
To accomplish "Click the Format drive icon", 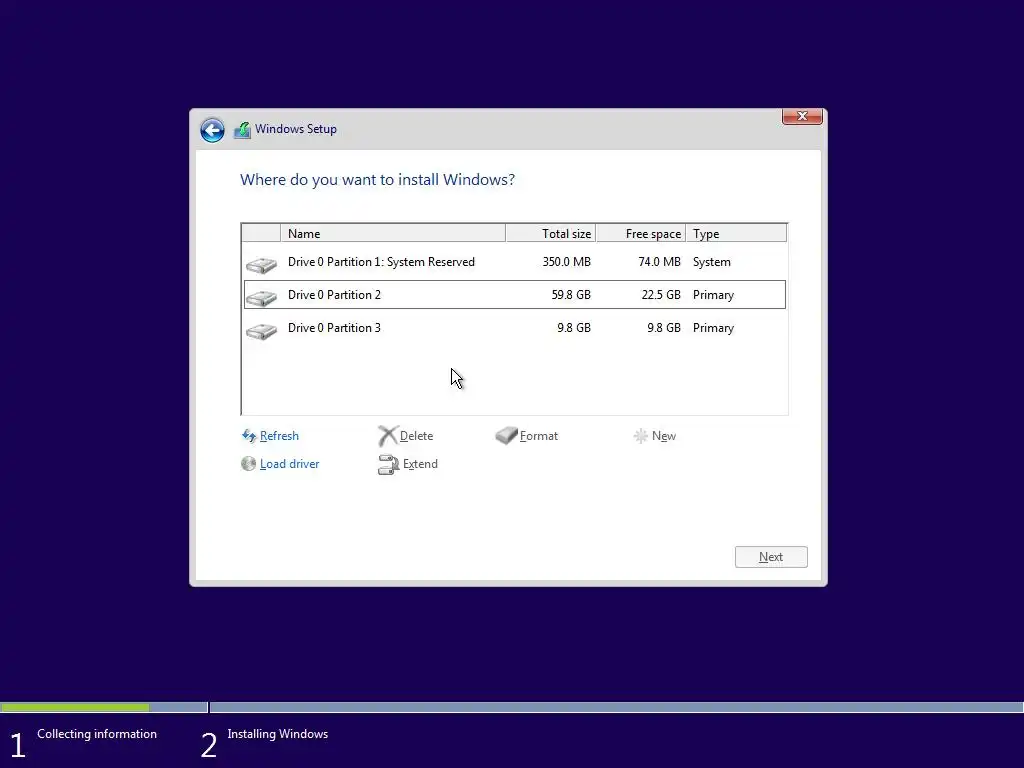I will click(506, 436).
